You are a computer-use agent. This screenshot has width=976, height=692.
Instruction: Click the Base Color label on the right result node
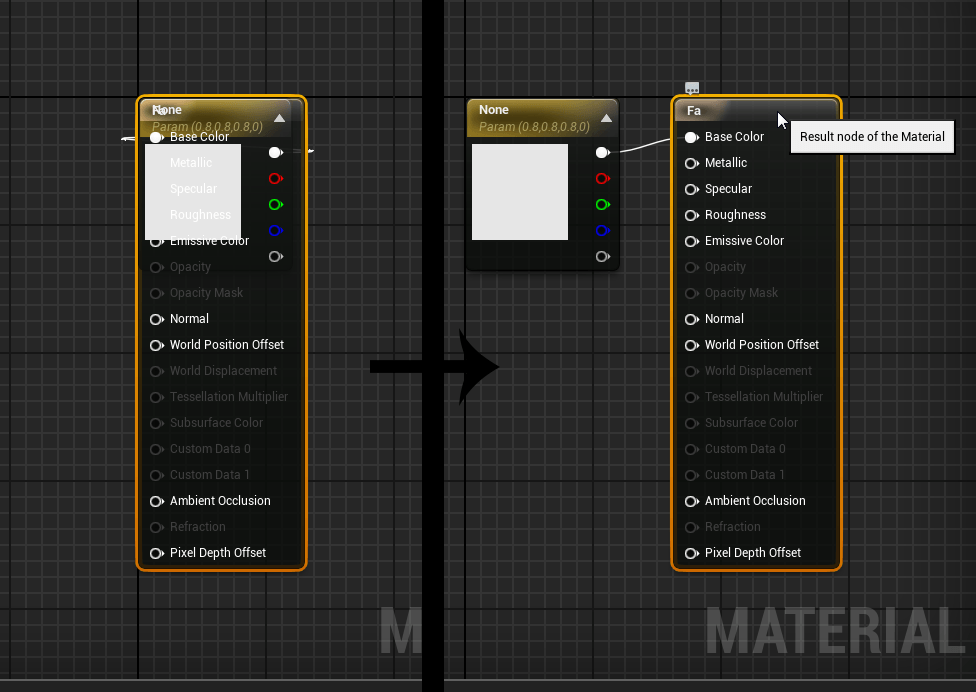[734, 137]
